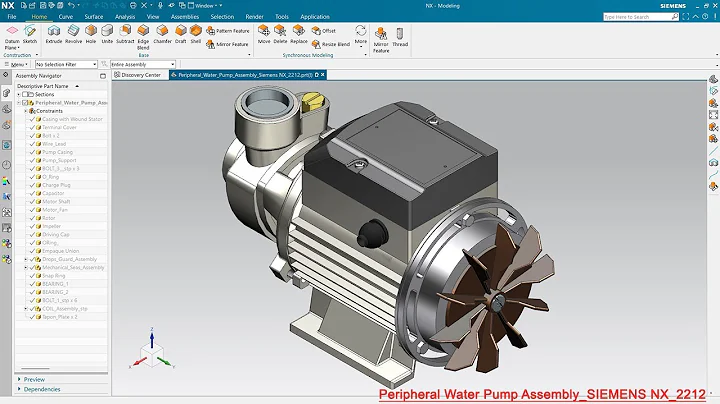Uncheck the Snap Ring component

pos(32,276)
